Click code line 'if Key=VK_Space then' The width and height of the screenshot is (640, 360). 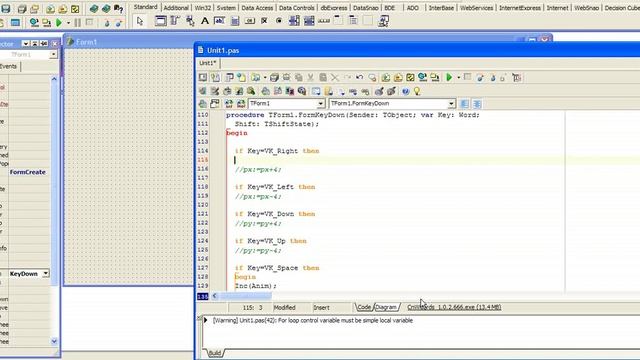277,268
